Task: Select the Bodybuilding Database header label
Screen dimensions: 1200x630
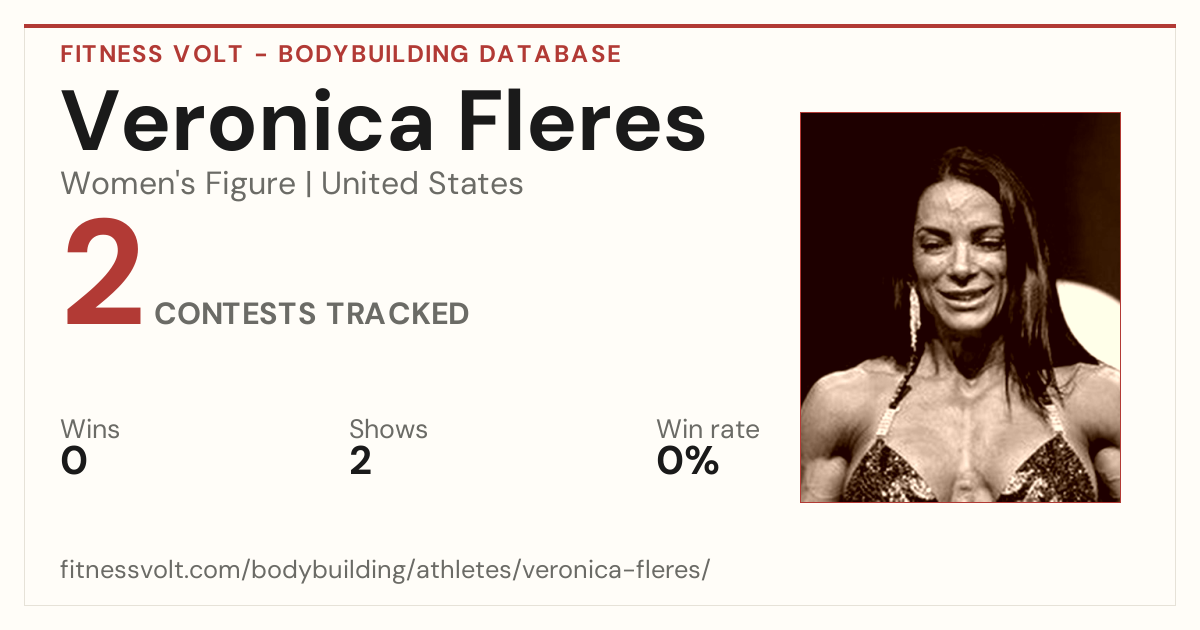Action: click(450, 54)
